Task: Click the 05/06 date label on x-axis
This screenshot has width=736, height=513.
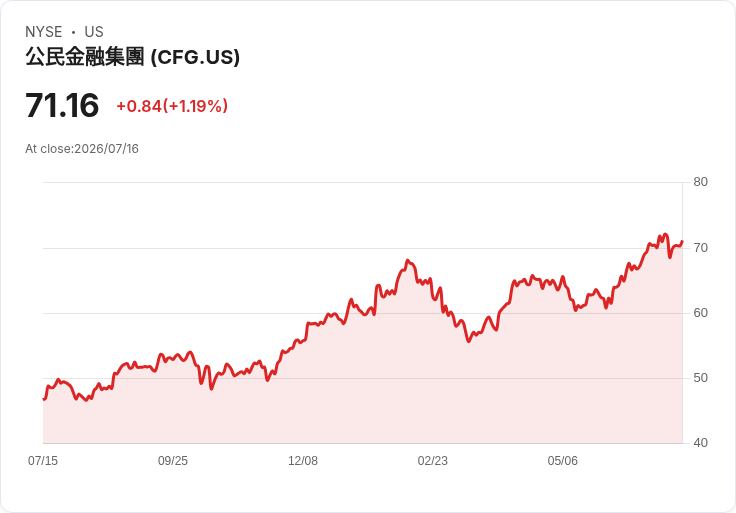Action: pyautogui.click(x=562, y=461)
